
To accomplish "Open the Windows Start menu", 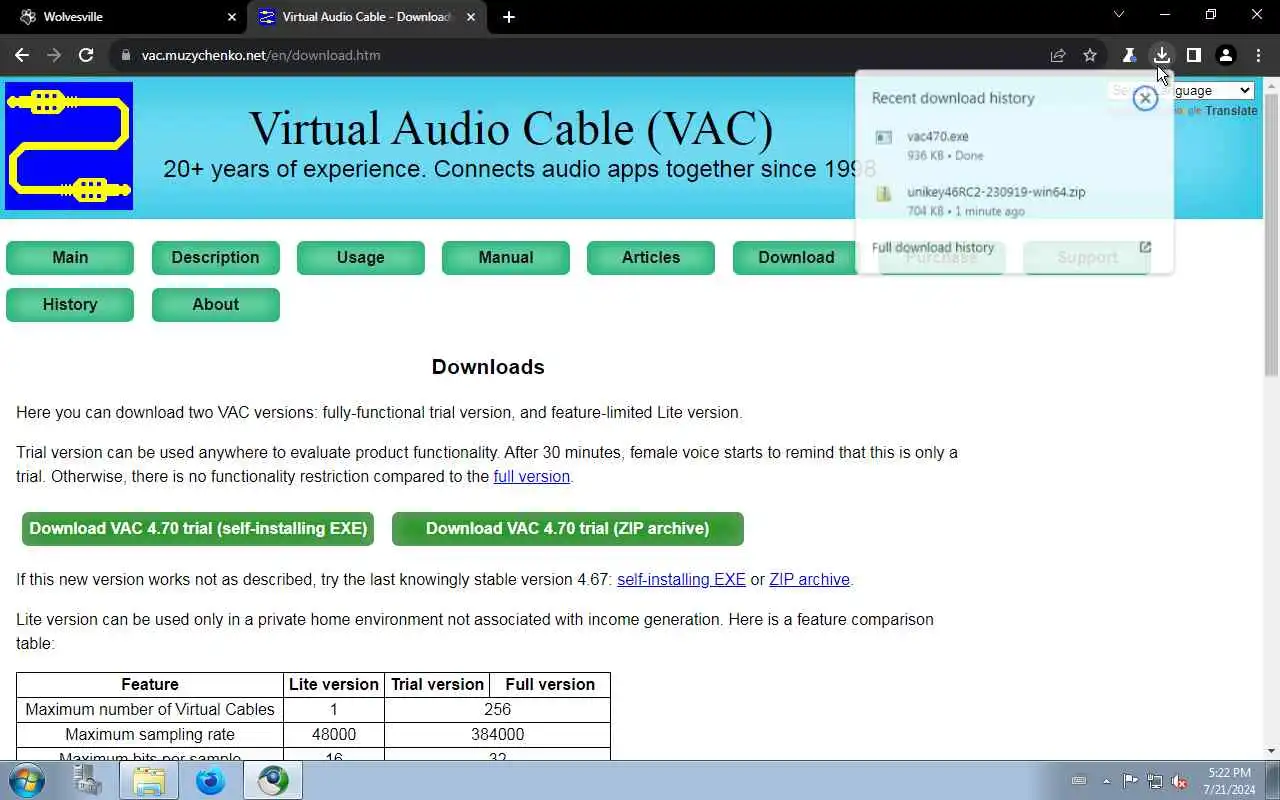I will (x=26, y=780).
